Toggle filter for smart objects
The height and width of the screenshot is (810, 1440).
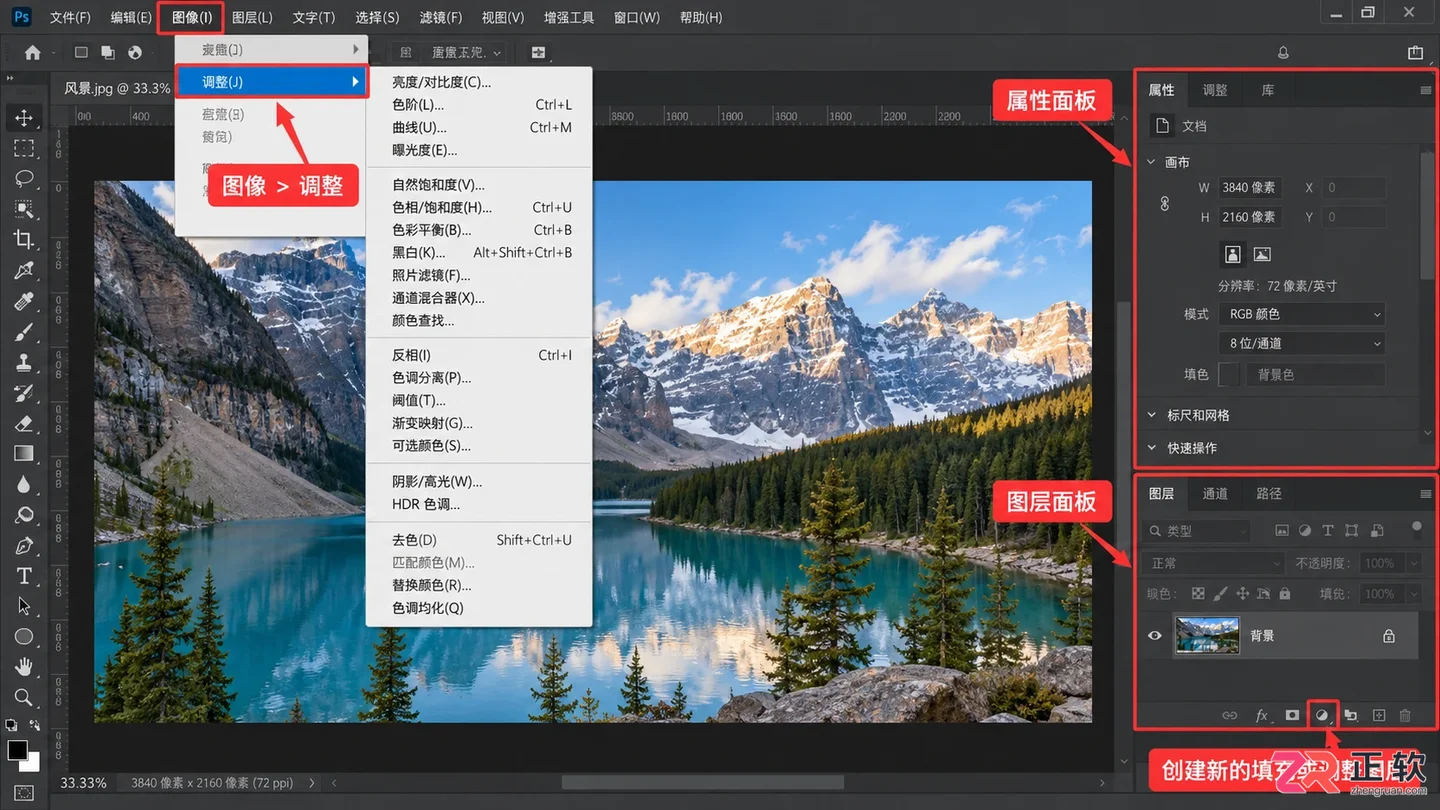click(1377, 530)
